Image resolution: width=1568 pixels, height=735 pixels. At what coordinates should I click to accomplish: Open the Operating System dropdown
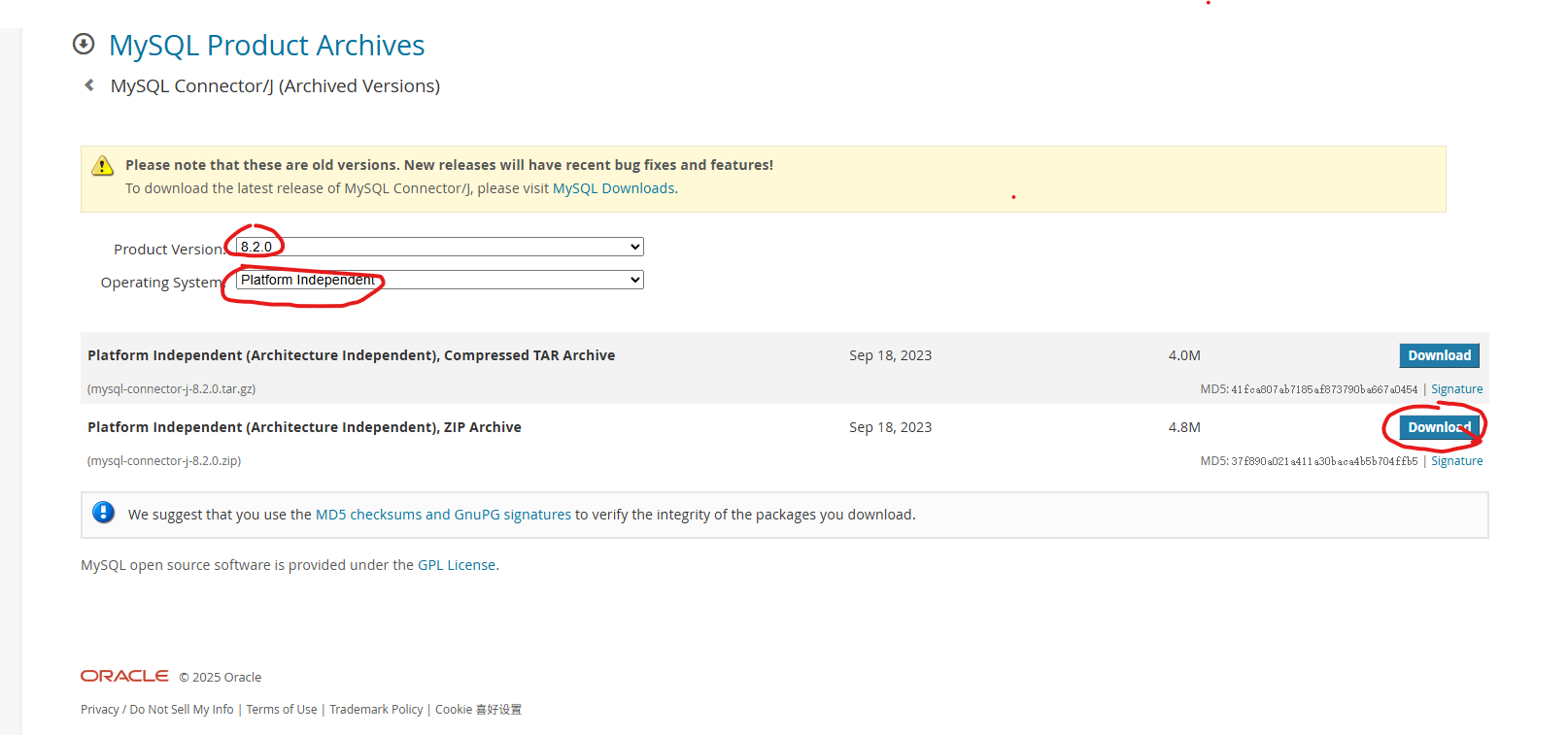click(x=439, y=280)
